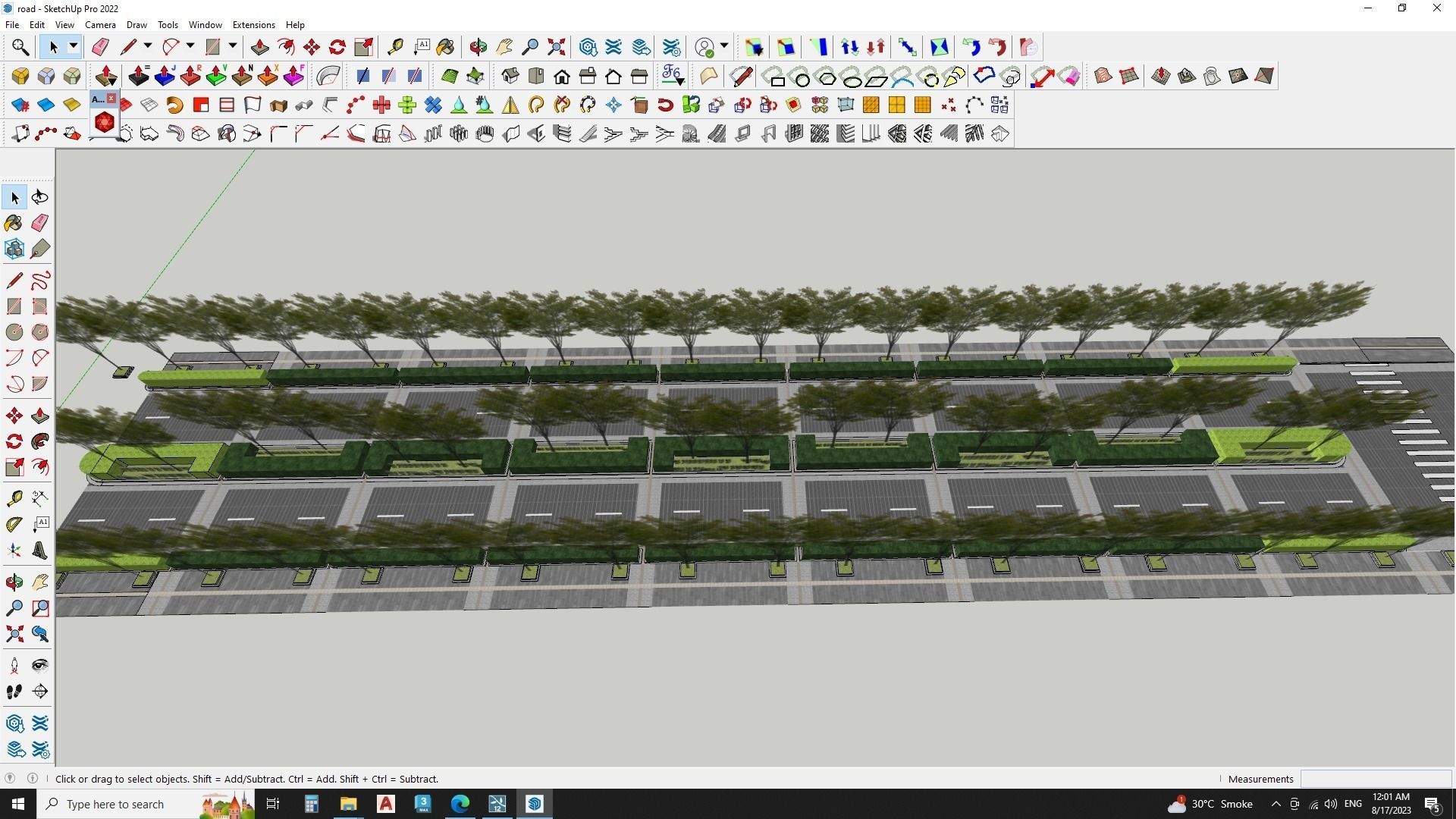Choose the Freehand drawing tool
Screen dimensions: 1456x819
pos(40,281)
